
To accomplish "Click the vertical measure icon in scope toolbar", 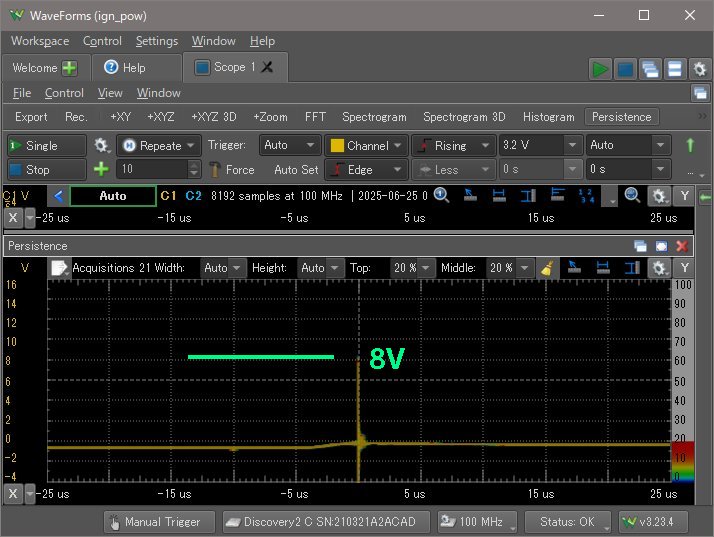I will point(528,196).
